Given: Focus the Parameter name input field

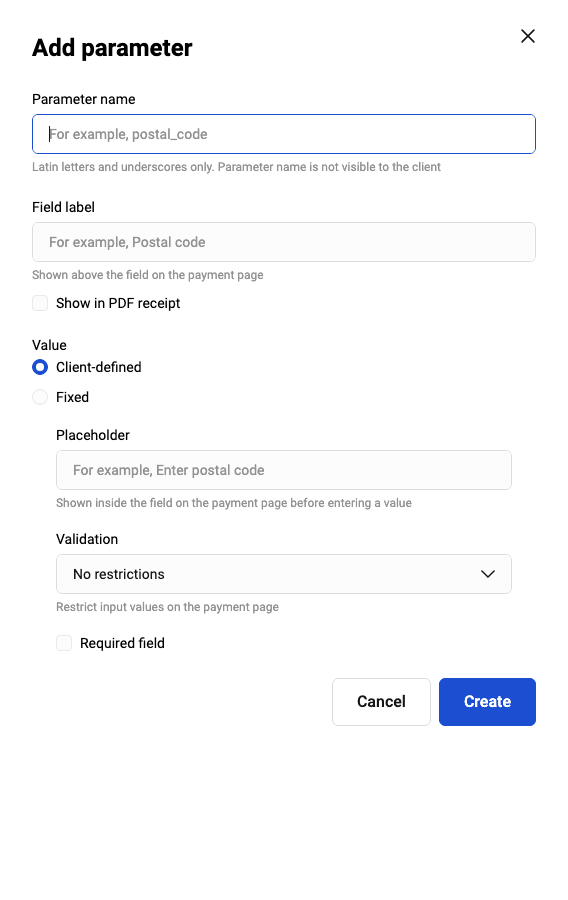Looking at the screenshot, I should [283, 134].
